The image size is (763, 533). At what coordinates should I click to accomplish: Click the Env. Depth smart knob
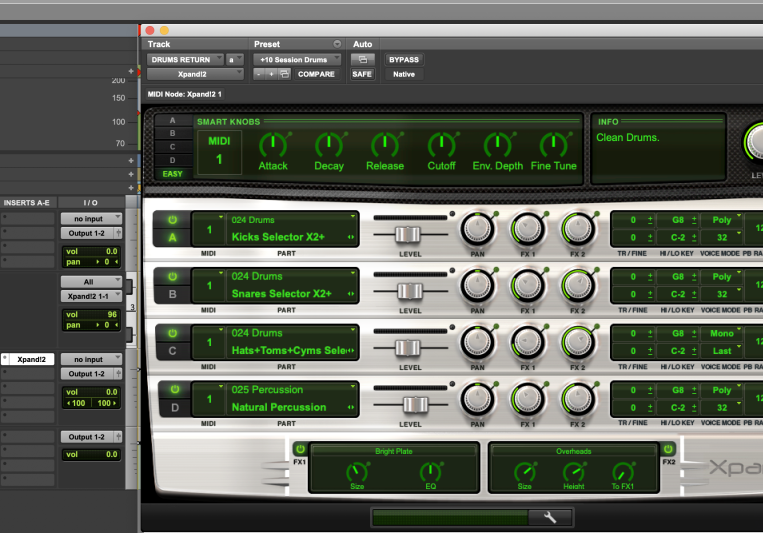(x=497, y=145)
